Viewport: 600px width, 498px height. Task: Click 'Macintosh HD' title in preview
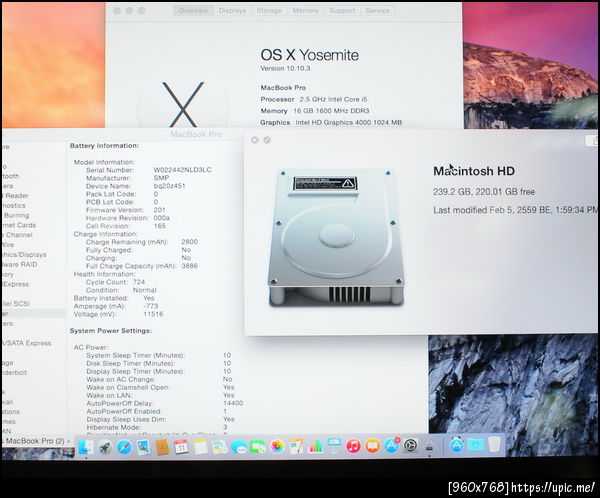[474, 171]
